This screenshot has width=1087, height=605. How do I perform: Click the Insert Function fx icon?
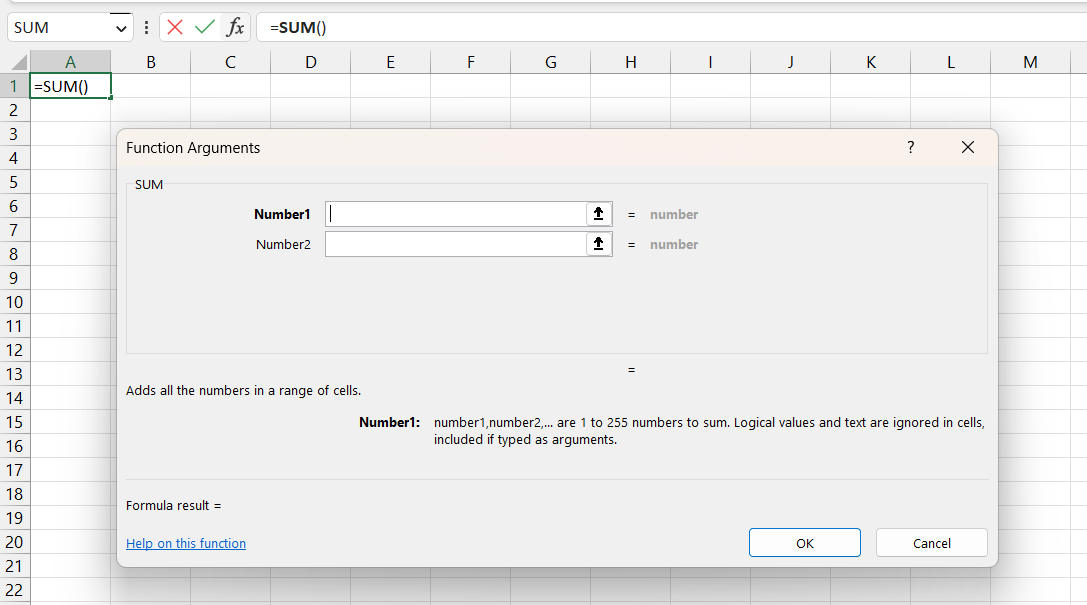coord(235,27)
